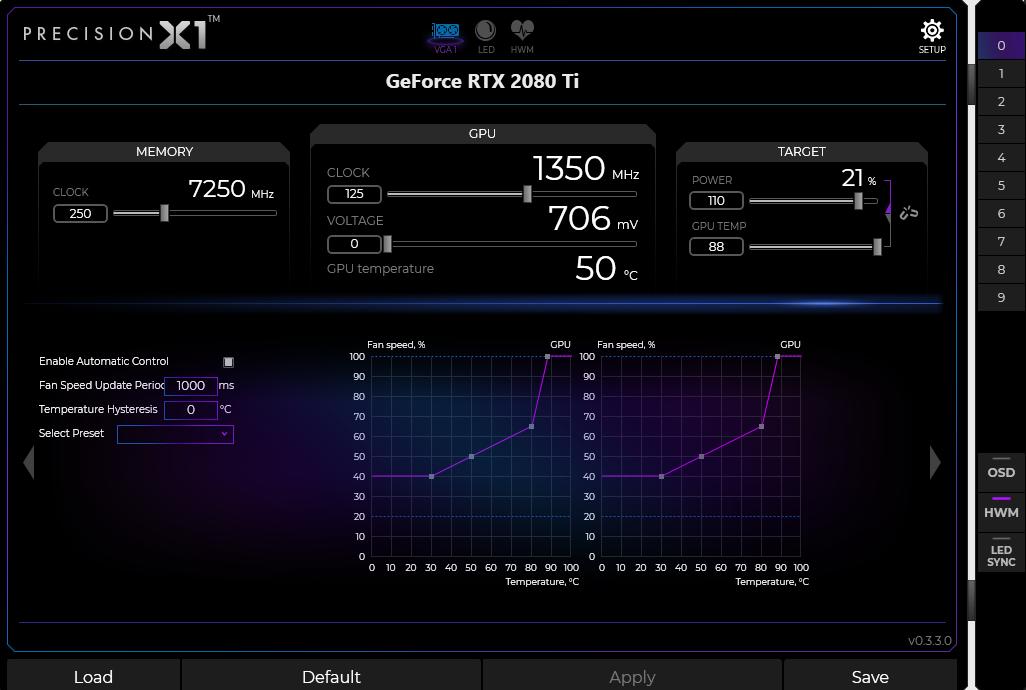Image resolution: width=1026 pixels, height=690 pixels.
Task: Click the left fan curve point at 50°C
Action: pos(471,457)
